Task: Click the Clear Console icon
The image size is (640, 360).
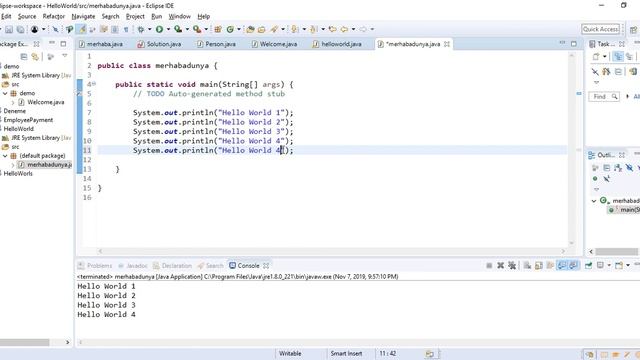Action: (527, 266)
